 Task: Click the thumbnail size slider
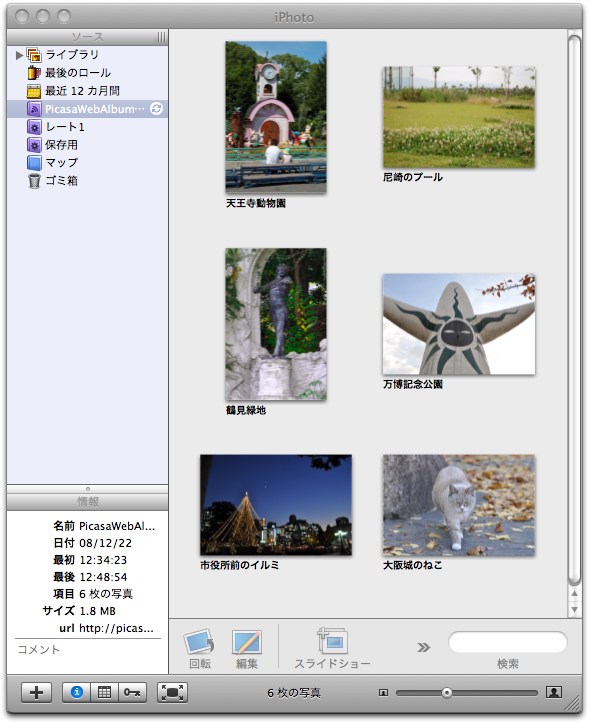[466, 693]
